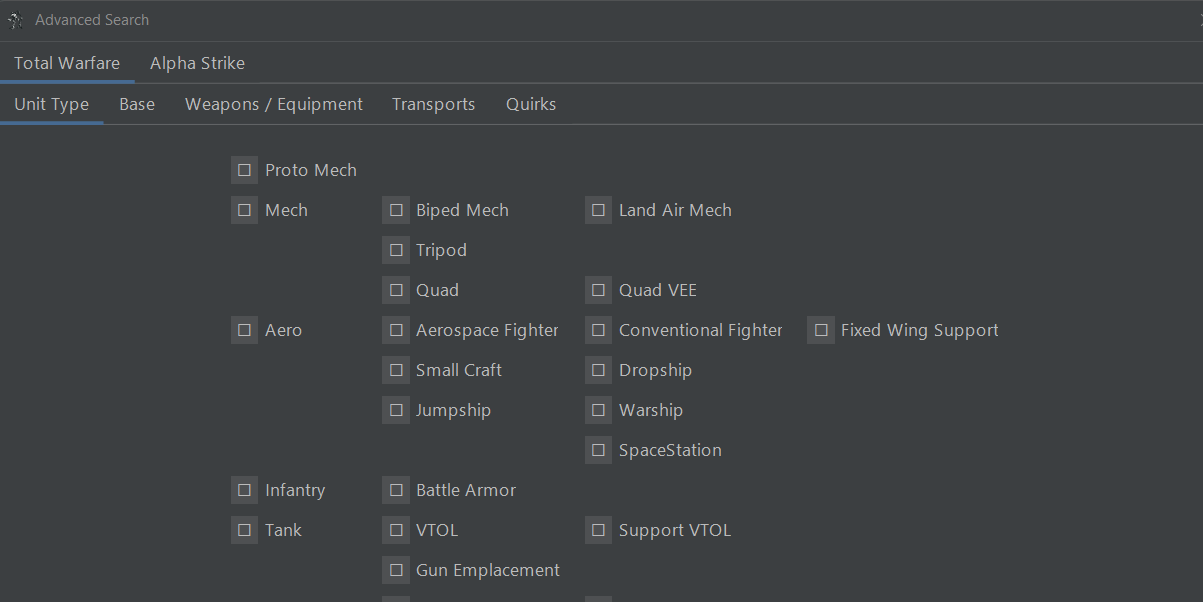Click the MegaMek icon in the title bar
The image size is (1203, 602).
tap(15, 19)
